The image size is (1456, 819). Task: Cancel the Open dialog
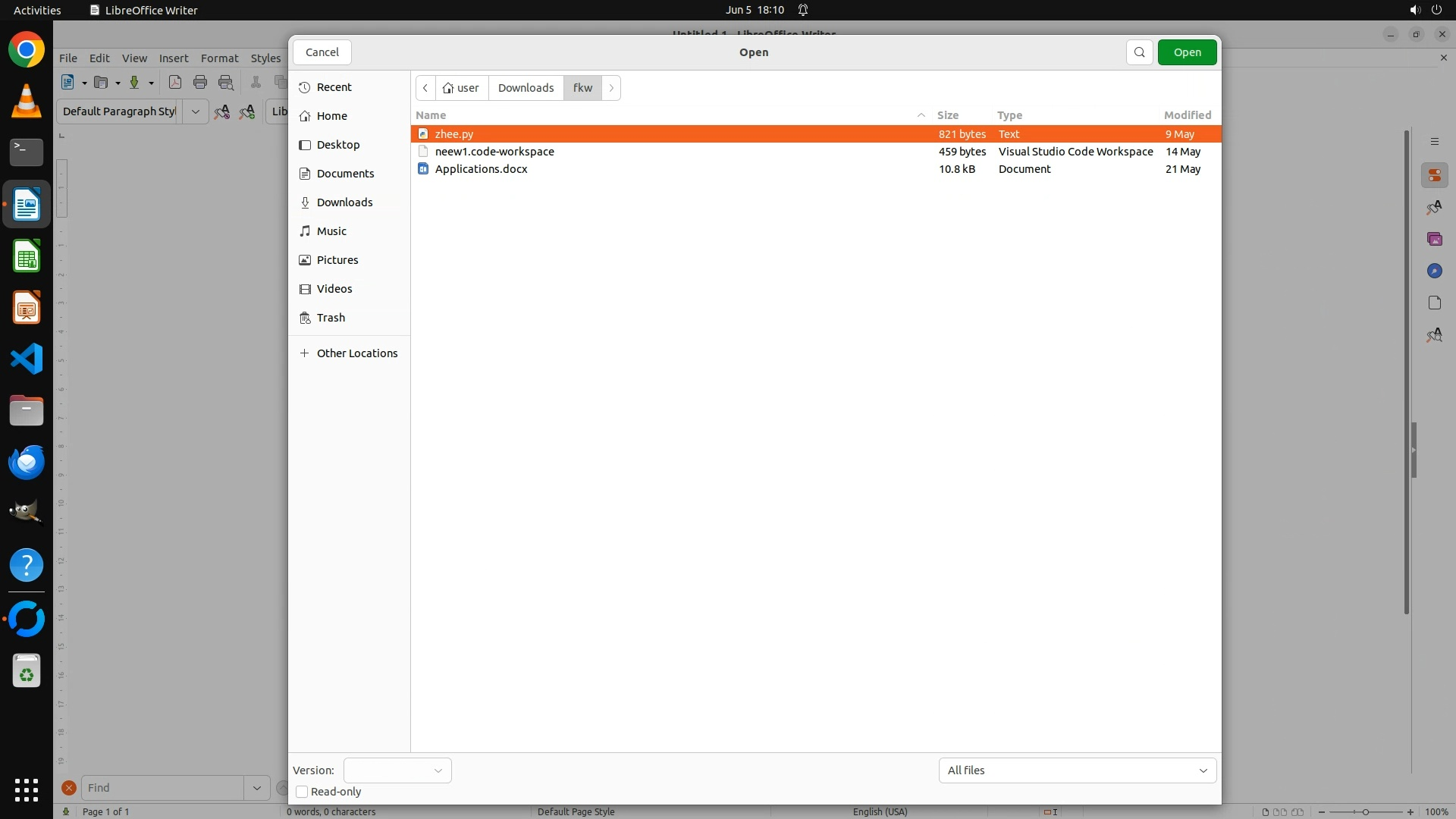coord(322,52)
